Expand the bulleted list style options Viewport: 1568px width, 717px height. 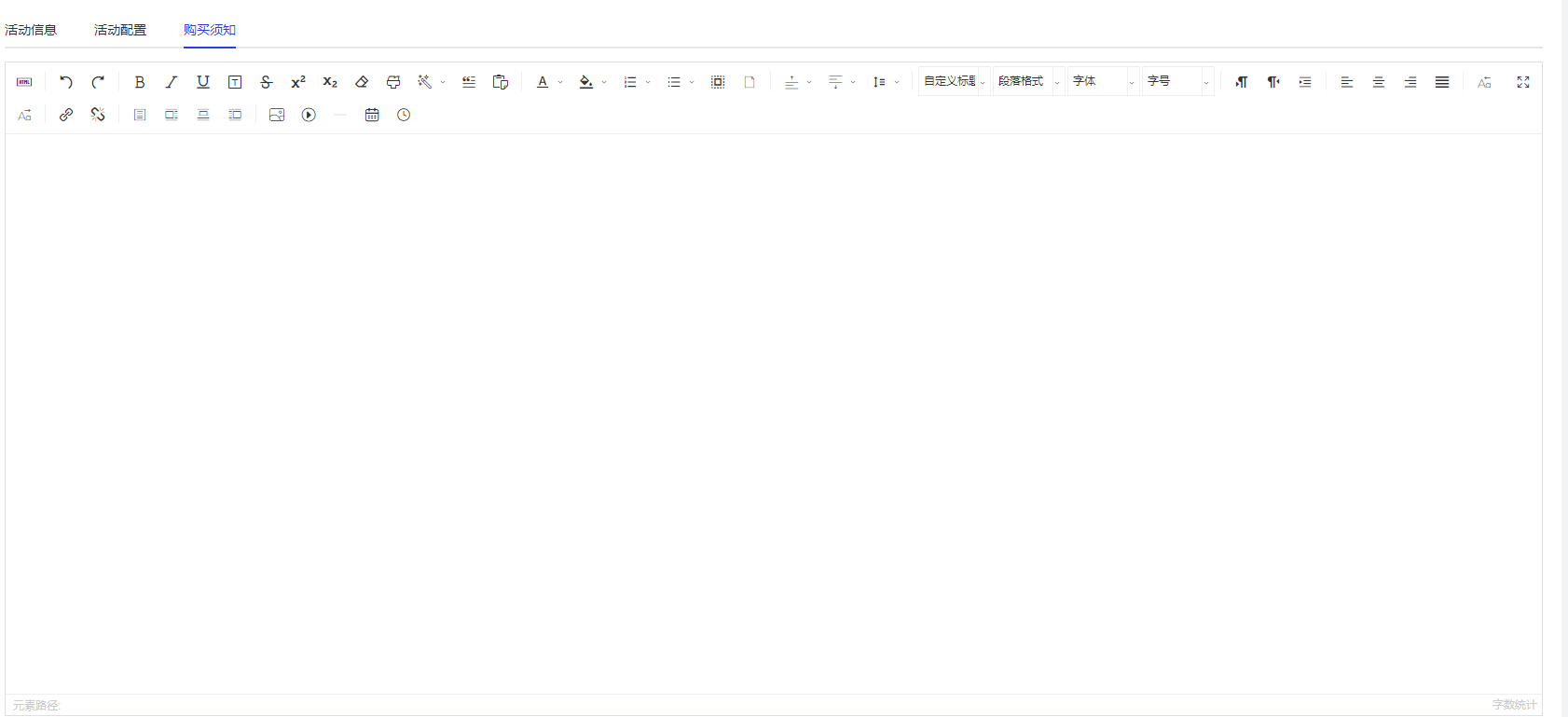(x=692, y=82)
